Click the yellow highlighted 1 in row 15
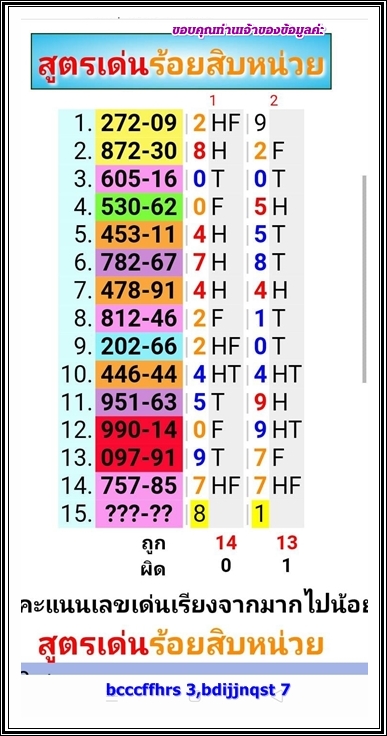The width and height of the screenshot is (387, 736). 260,514
